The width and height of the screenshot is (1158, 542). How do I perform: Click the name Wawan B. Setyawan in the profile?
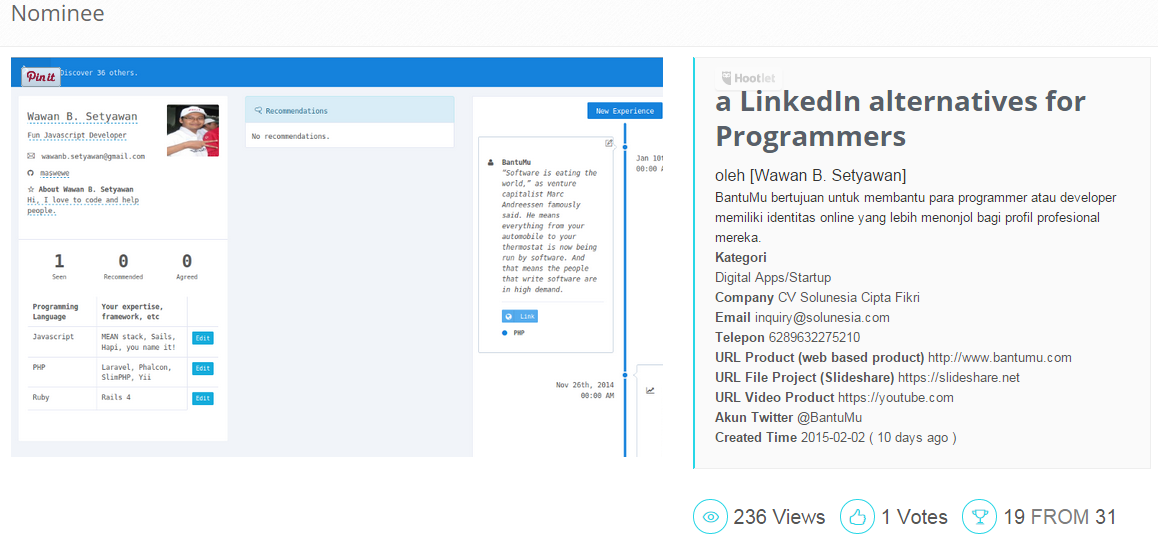[x=82, y=117]
